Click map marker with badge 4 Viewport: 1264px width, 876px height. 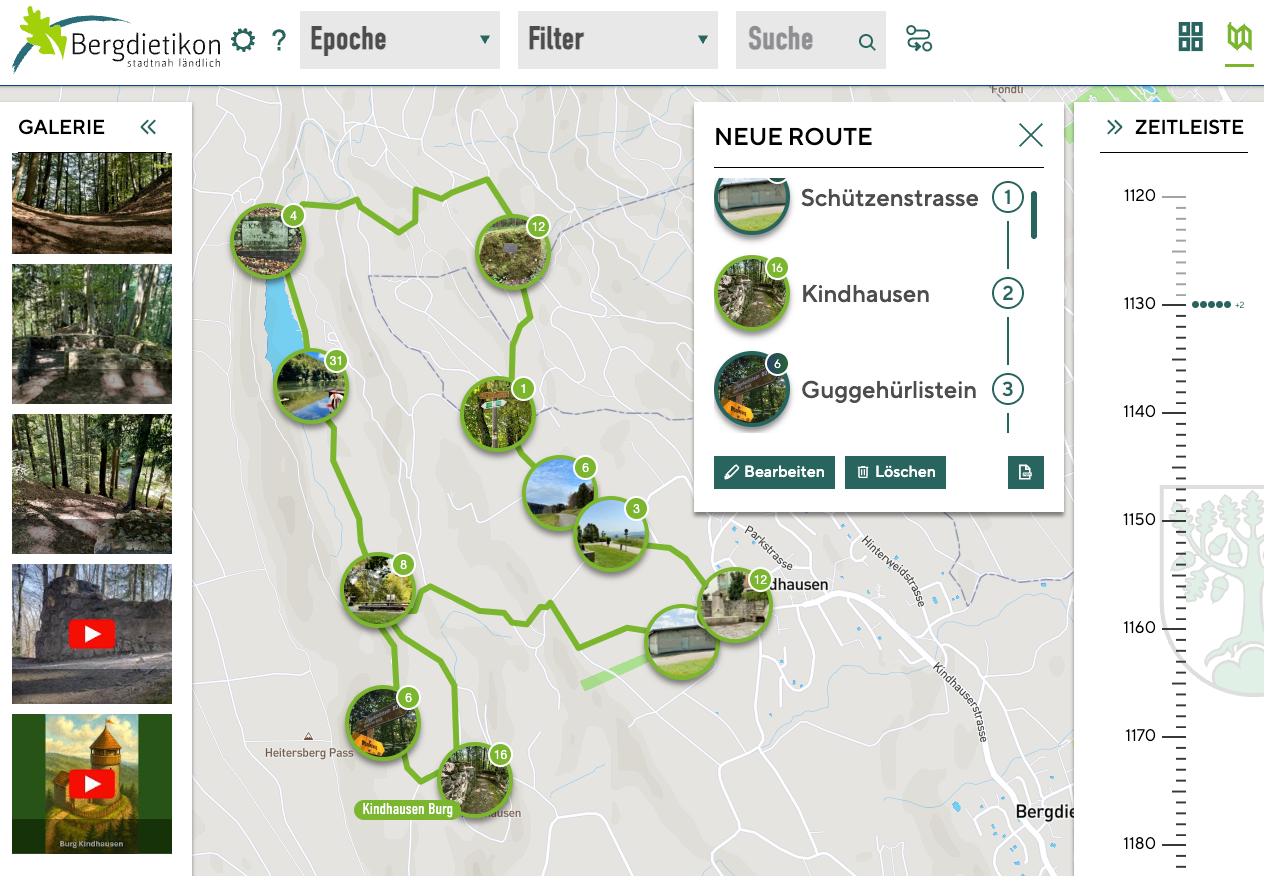point(268,240)
